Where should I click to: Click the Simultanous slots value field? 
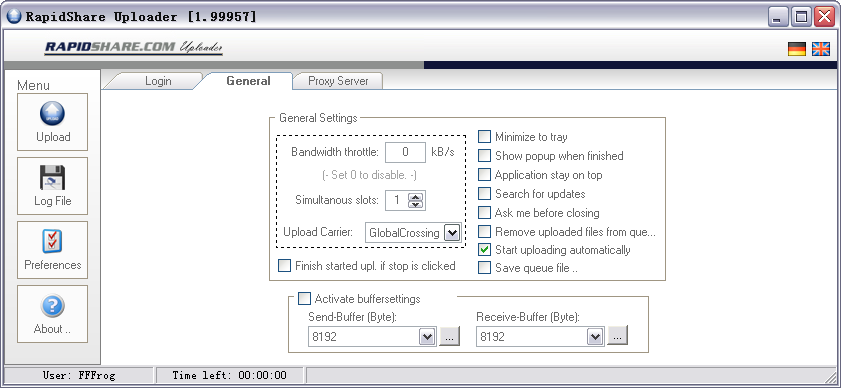[397, 200]
